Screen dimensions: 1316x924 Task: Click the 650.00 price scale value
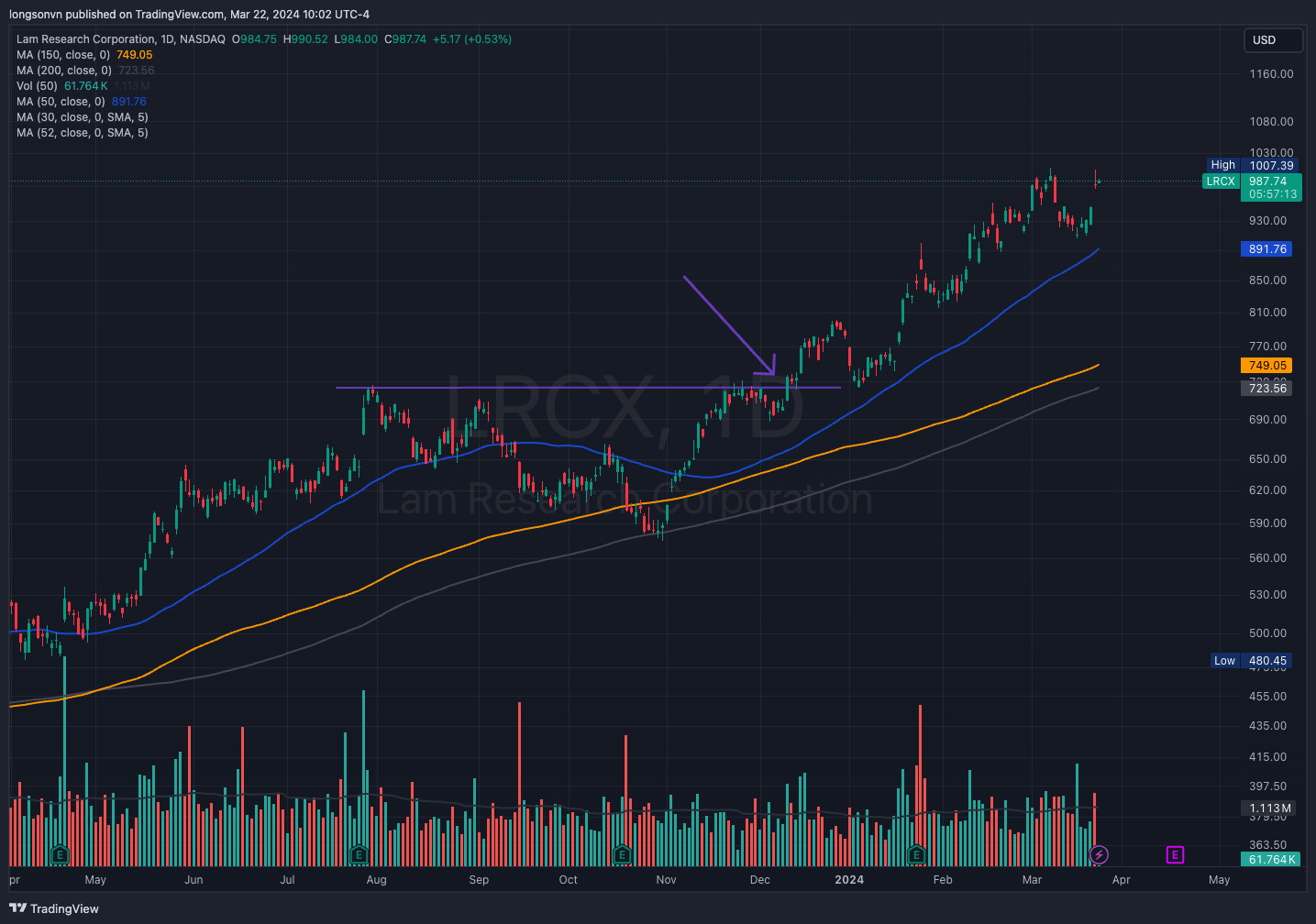click(x=1267, y=459)
